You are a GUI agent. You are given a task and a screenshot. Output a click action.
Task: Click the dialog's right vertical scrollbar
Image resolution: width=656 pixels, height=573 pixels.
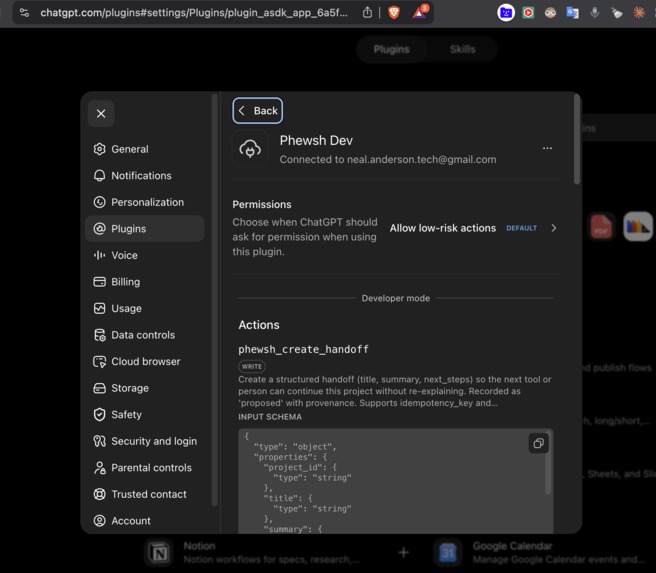(577, 139)
